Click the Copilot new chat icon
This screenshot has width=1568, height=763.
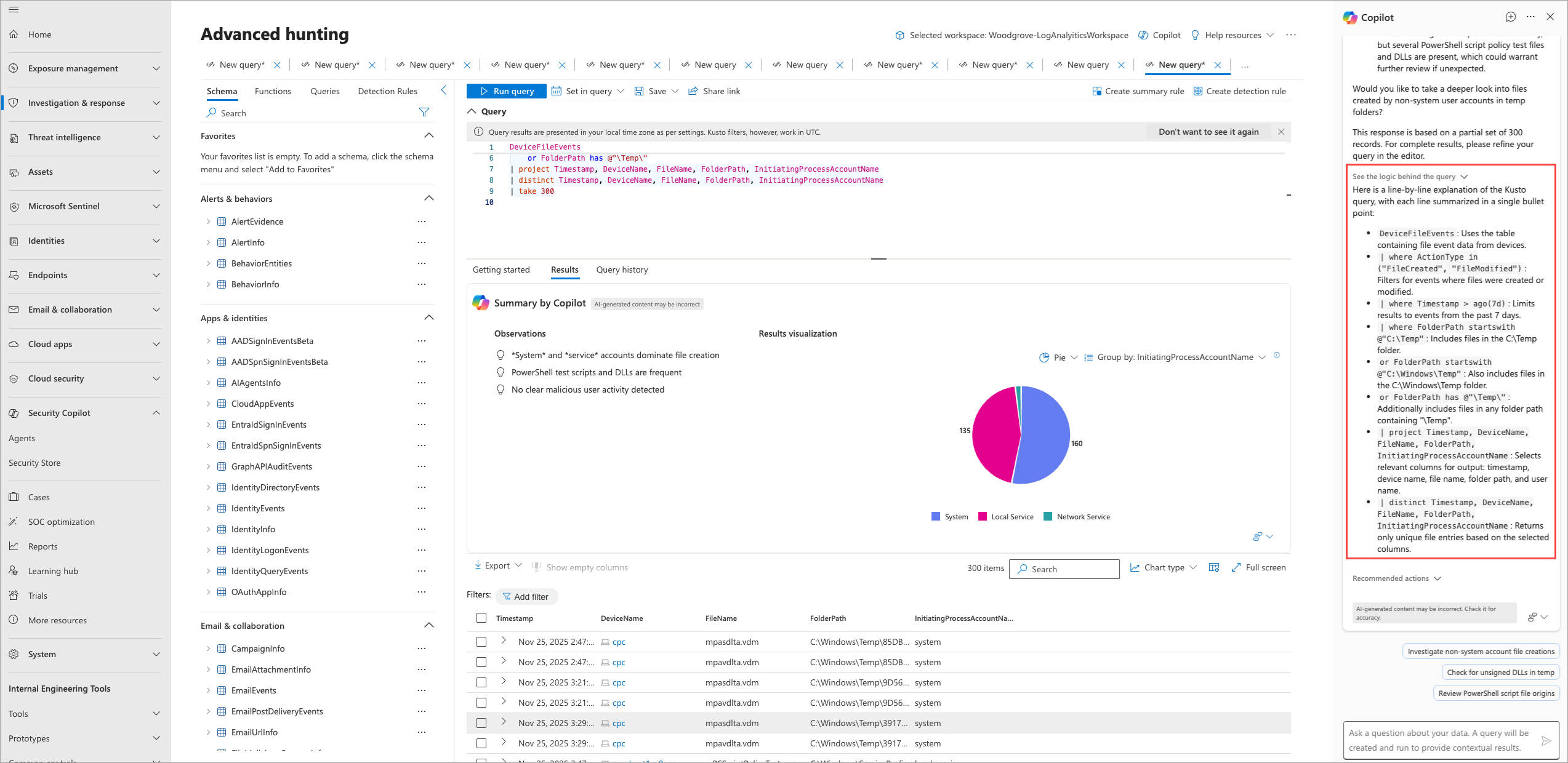pyautogui.click(x=1510, y=17)
